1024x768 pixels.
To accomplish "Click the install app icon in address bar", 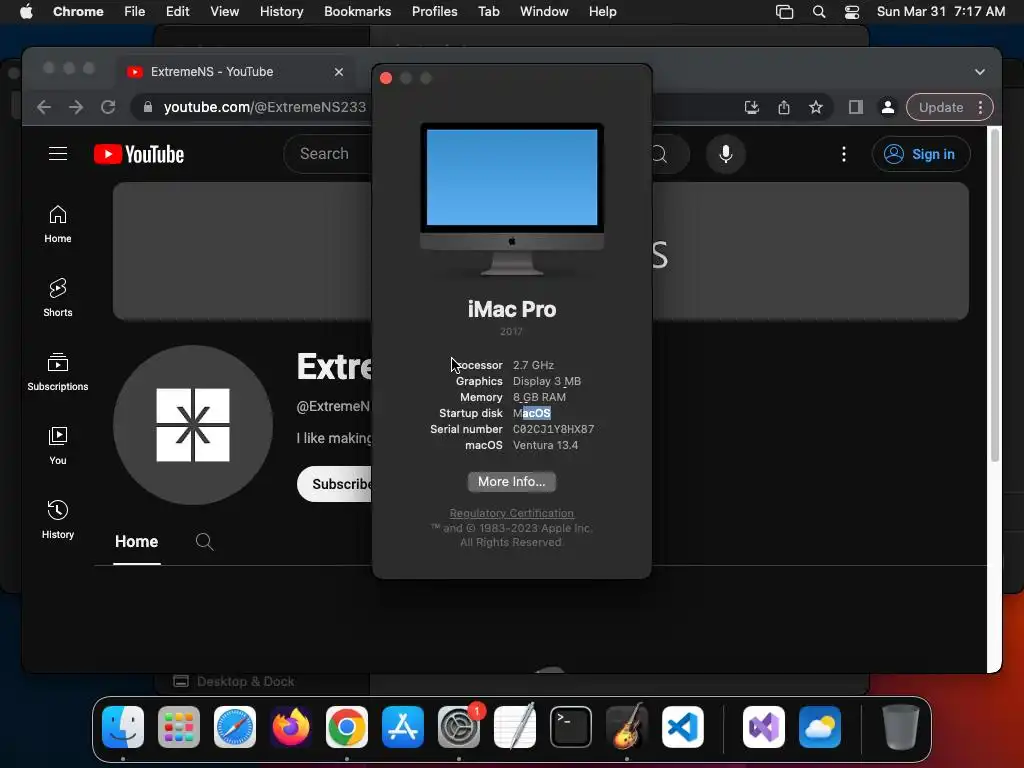I will click(x=752, y=107).
